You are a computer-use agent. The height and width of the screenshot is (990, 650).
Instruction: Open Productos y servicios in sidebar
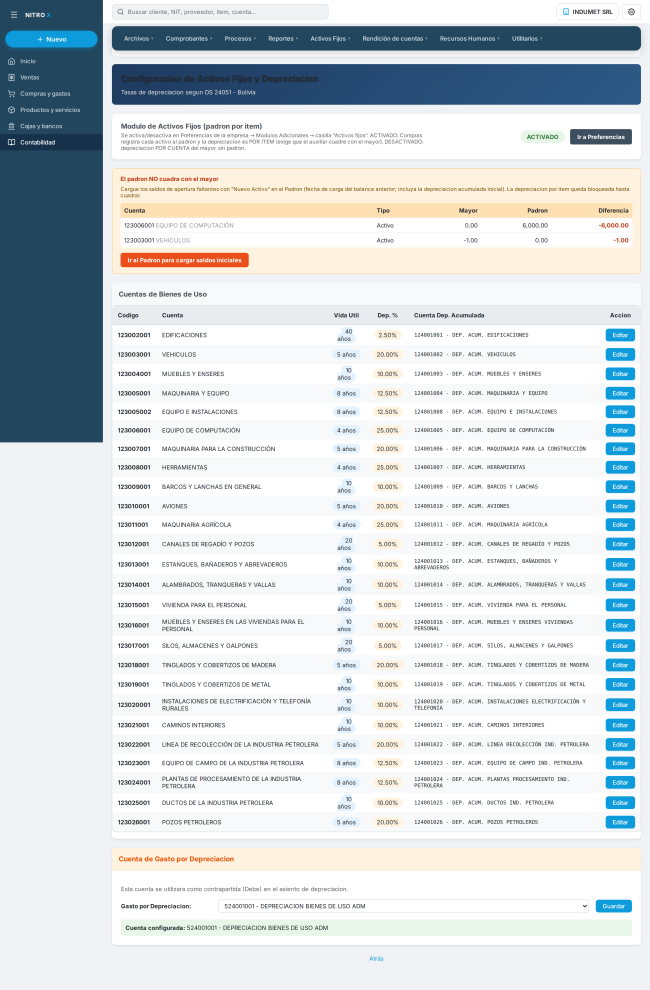51,110
